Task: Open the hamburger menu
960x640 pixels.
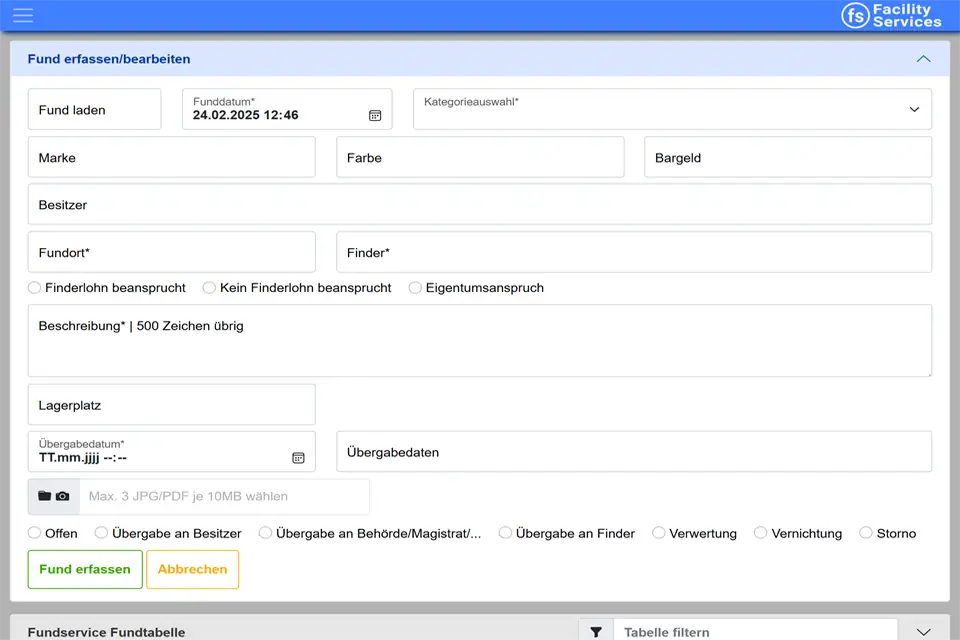Action: click(23, 15)
